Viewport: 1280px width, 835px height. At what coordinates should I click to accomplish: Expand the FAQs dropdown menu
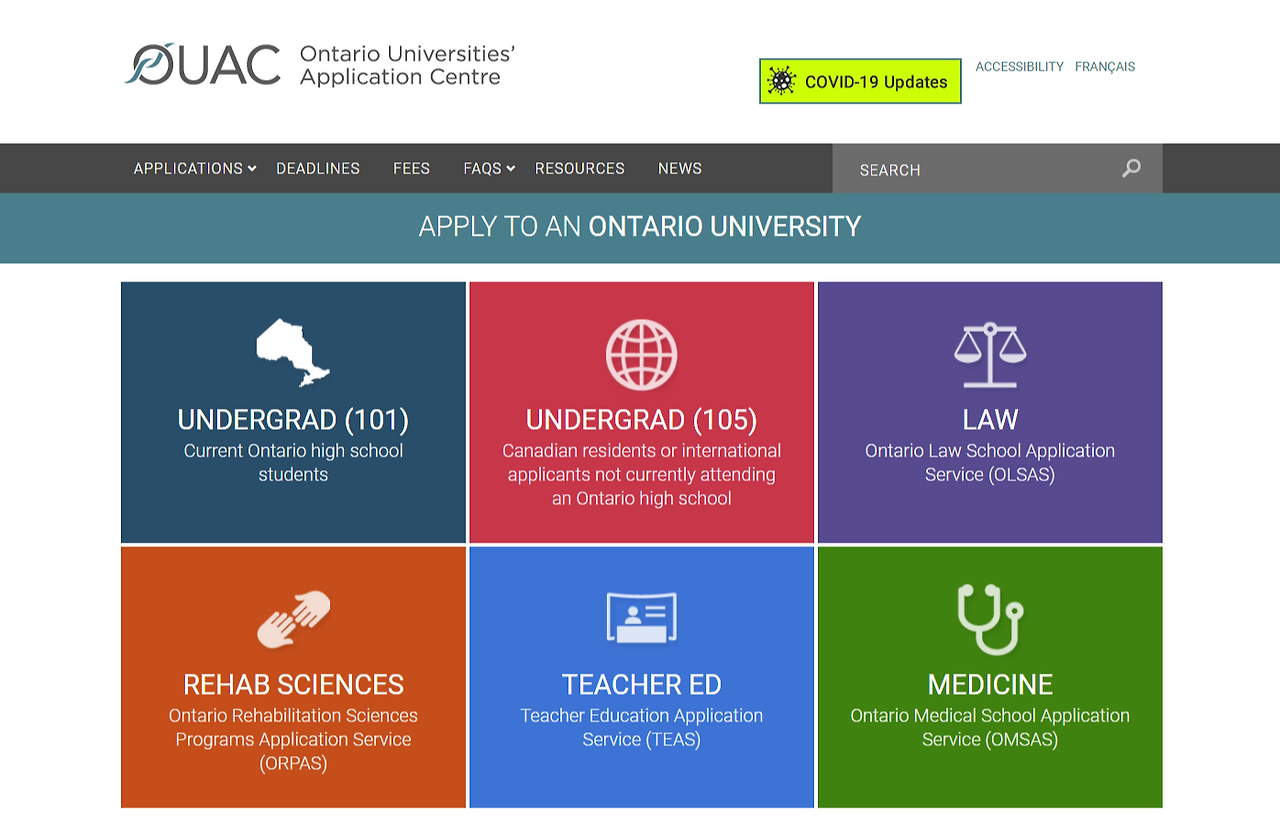489,168
